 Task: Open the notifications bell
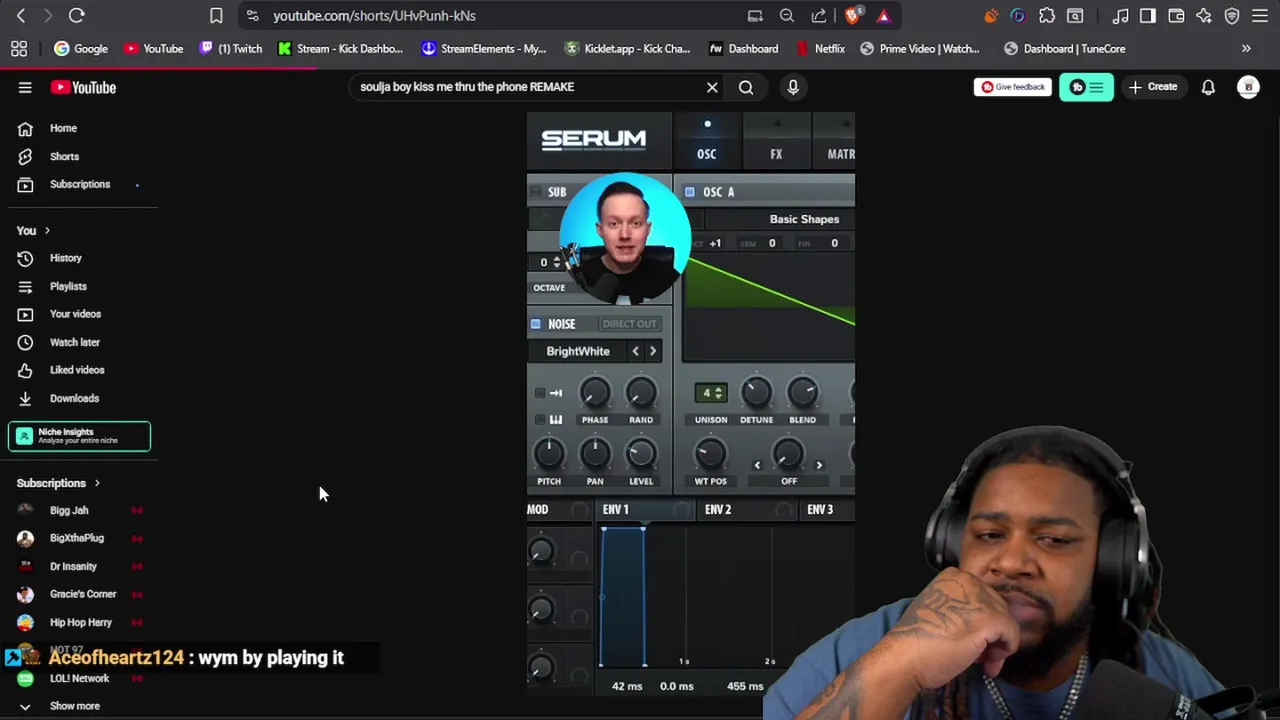click(1208, 87)
